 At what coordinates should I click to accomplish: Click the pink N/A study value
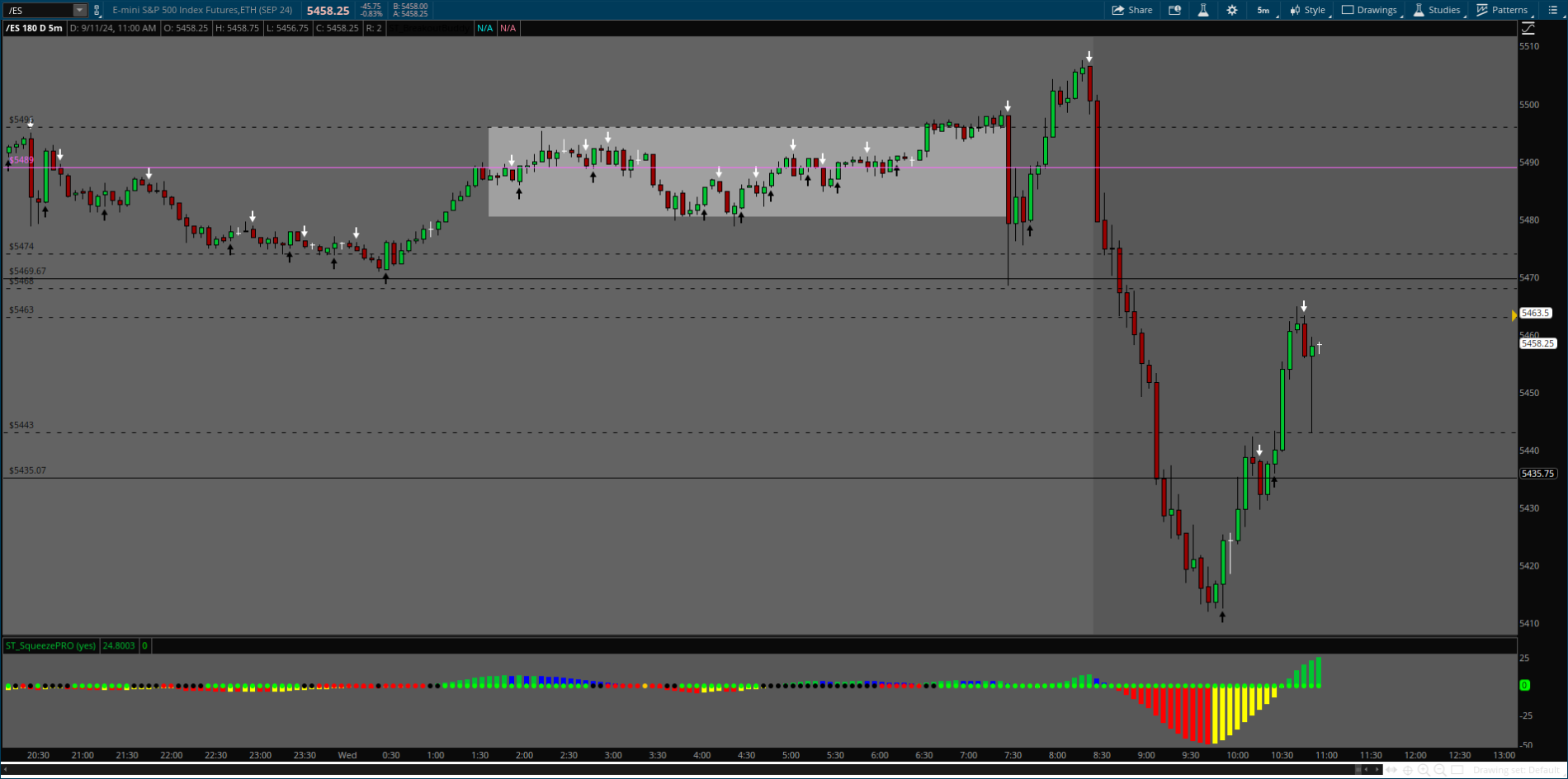click(508, 28)
